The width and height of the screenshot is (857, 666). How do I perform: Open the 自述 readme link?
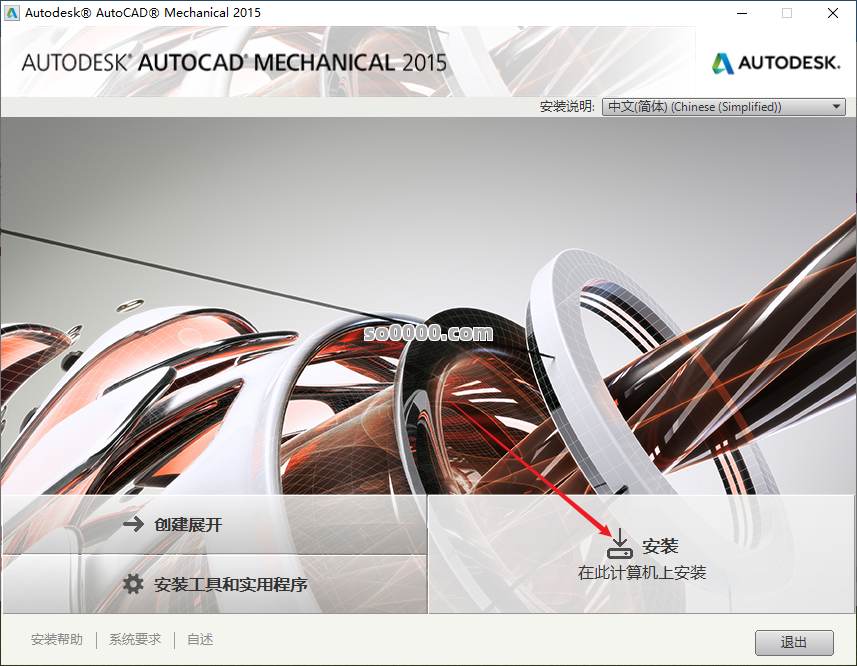(x=199, y=639)
